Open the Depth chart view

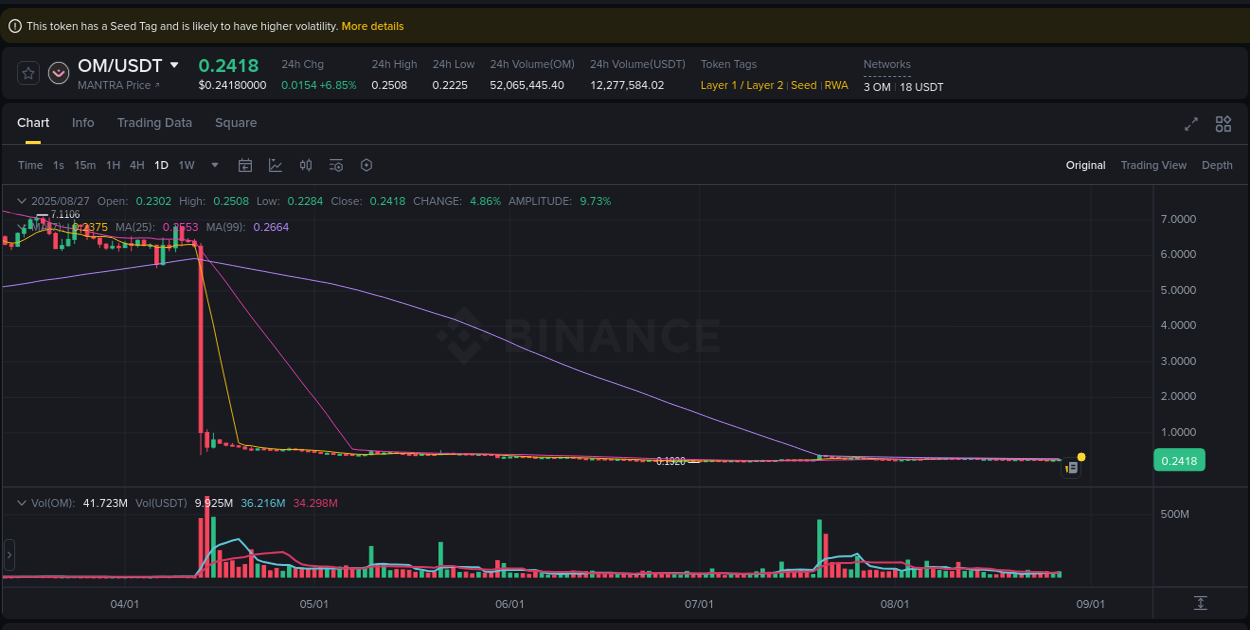coord(1217,165)
